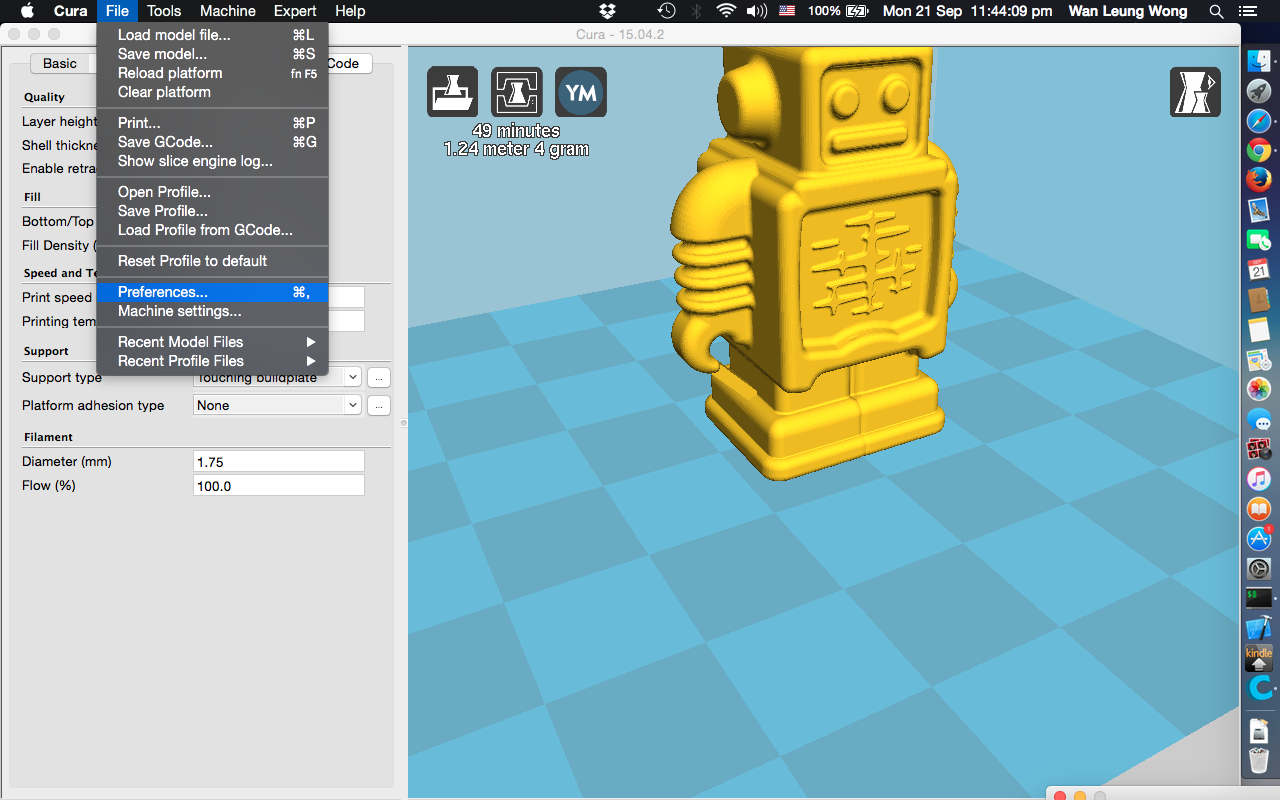Image resolution: width=1280 pixels, height=800 pixels.
Task: Open Calendar in the Dock
Action: [x=1258, y=269]
